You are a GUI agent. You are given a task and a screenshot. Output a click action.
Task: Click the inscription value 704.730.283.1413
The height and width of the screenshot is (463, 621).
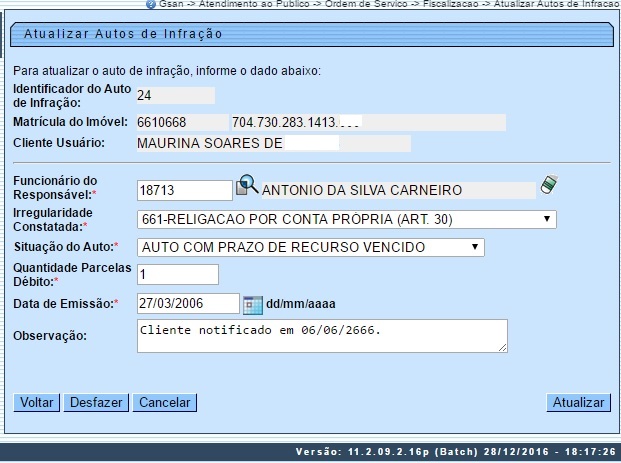tap(284, 122)
